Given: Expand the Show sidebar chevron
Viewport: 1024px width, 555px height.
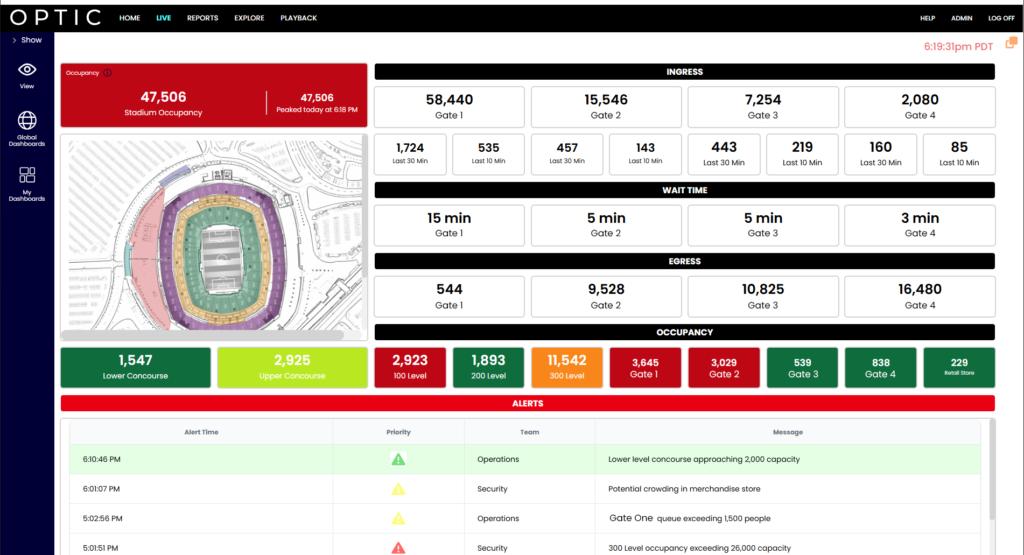Looking at the screenshot, I should pyautogui.click(x=14, y=40).
